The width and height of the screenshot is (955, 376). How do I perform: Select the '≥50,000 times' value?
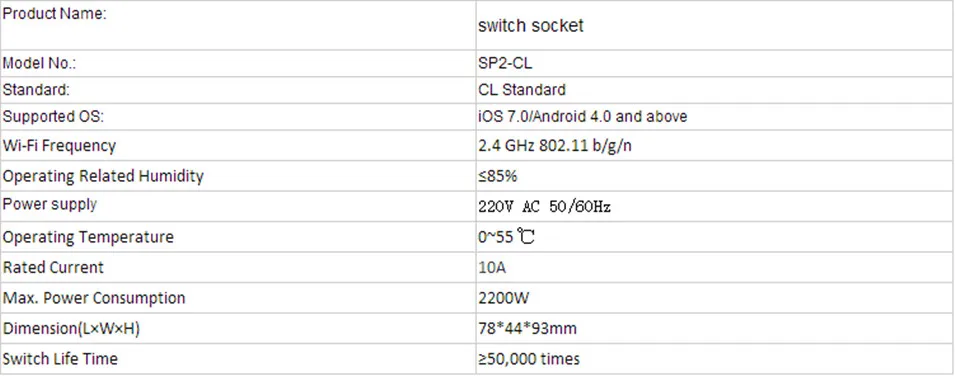tap(529, 360)
